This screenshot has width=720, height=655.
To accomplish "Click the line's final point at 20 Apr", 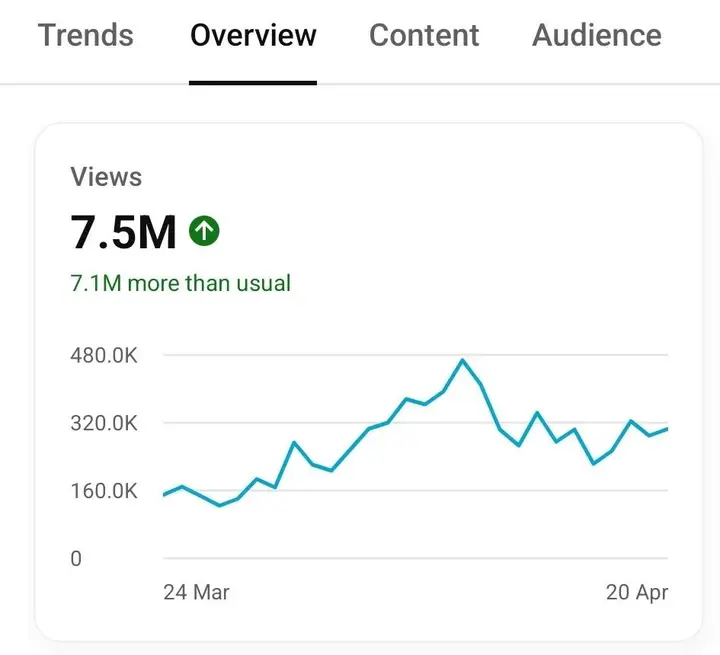I will pos(666,429).
